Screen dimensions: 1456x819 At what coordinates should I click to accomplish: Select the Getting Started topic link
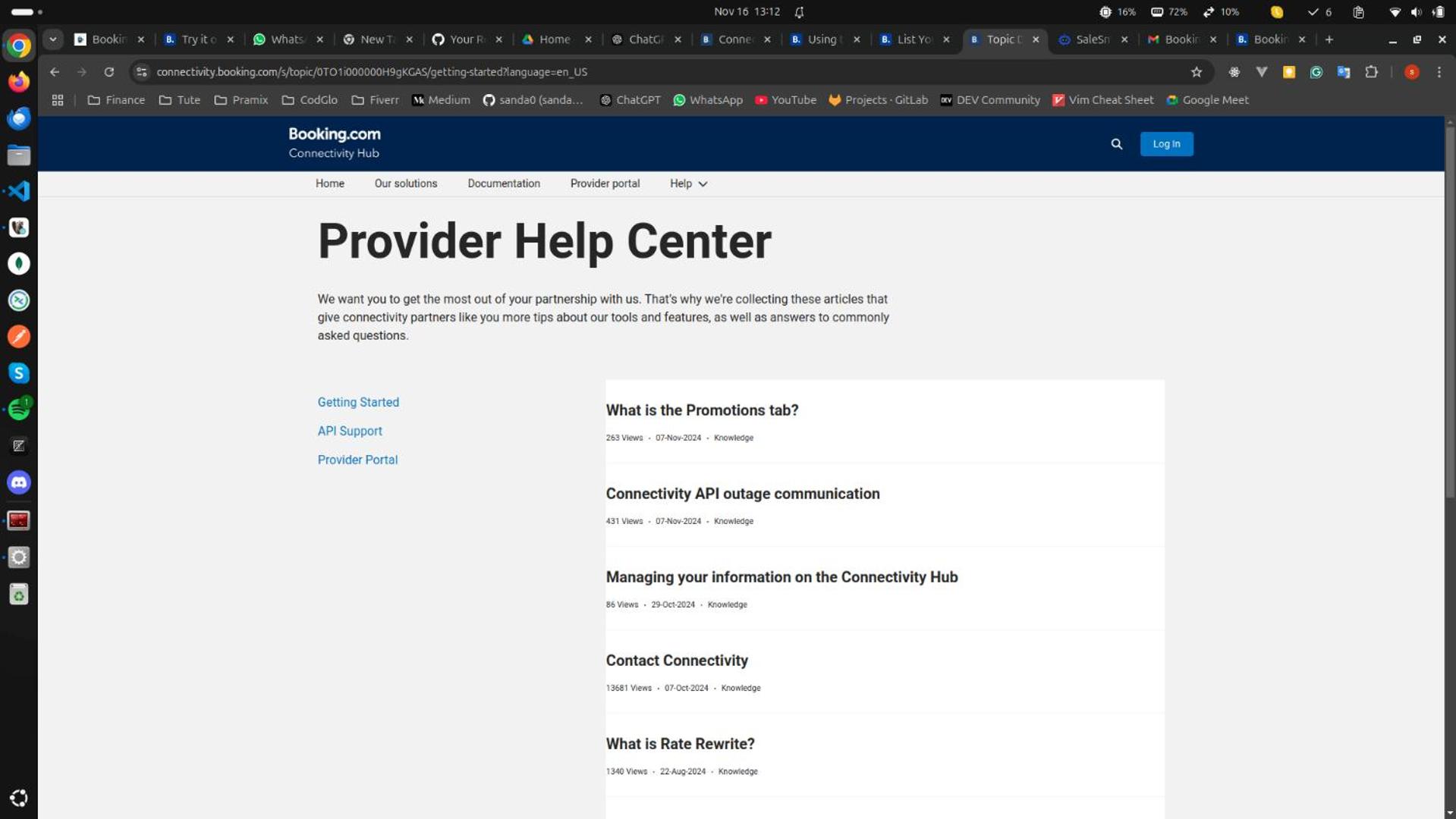click(358, 403)
